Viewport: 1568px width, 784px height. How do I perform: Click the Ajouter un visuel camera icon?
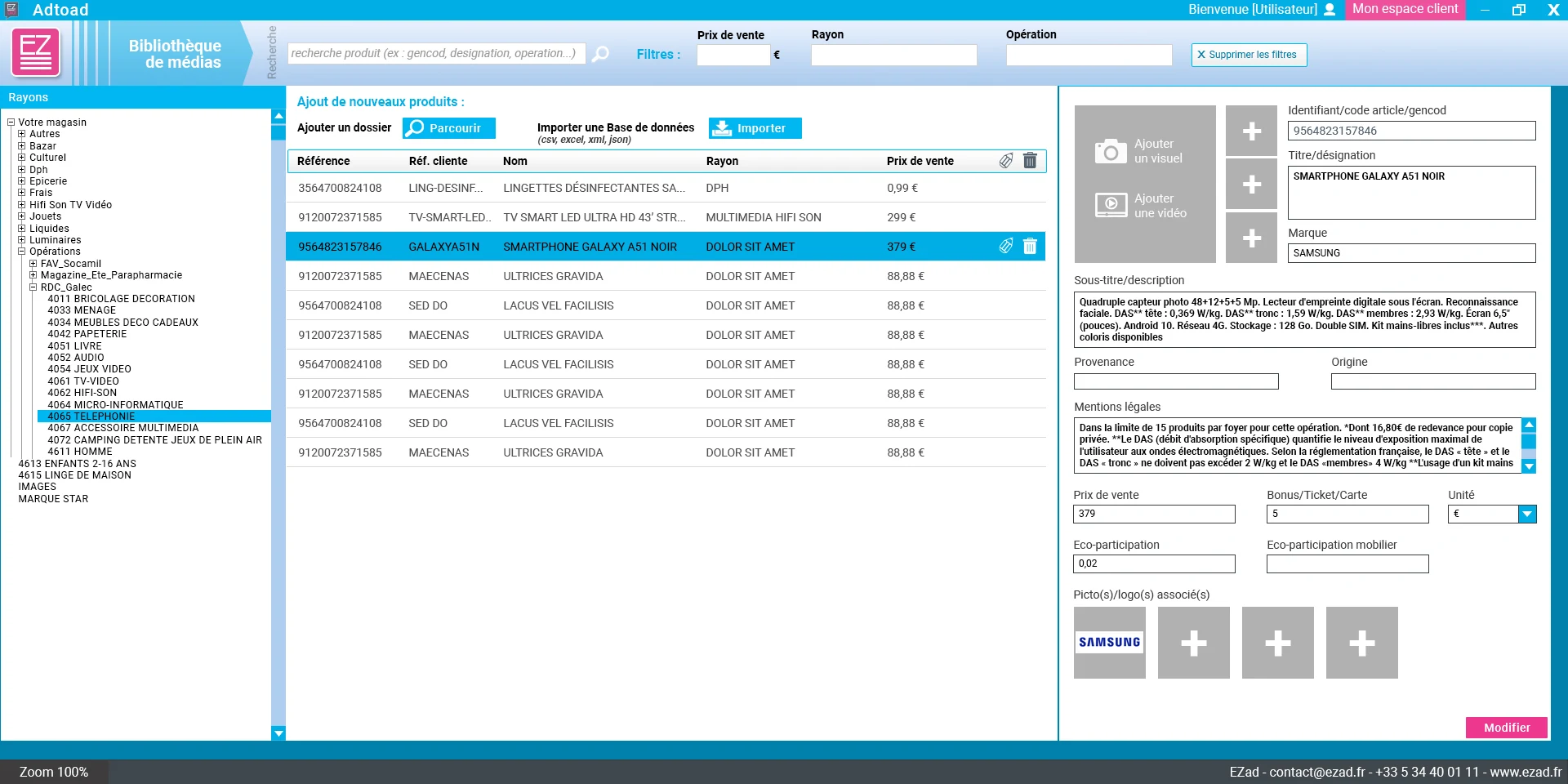coord(1110,151)
